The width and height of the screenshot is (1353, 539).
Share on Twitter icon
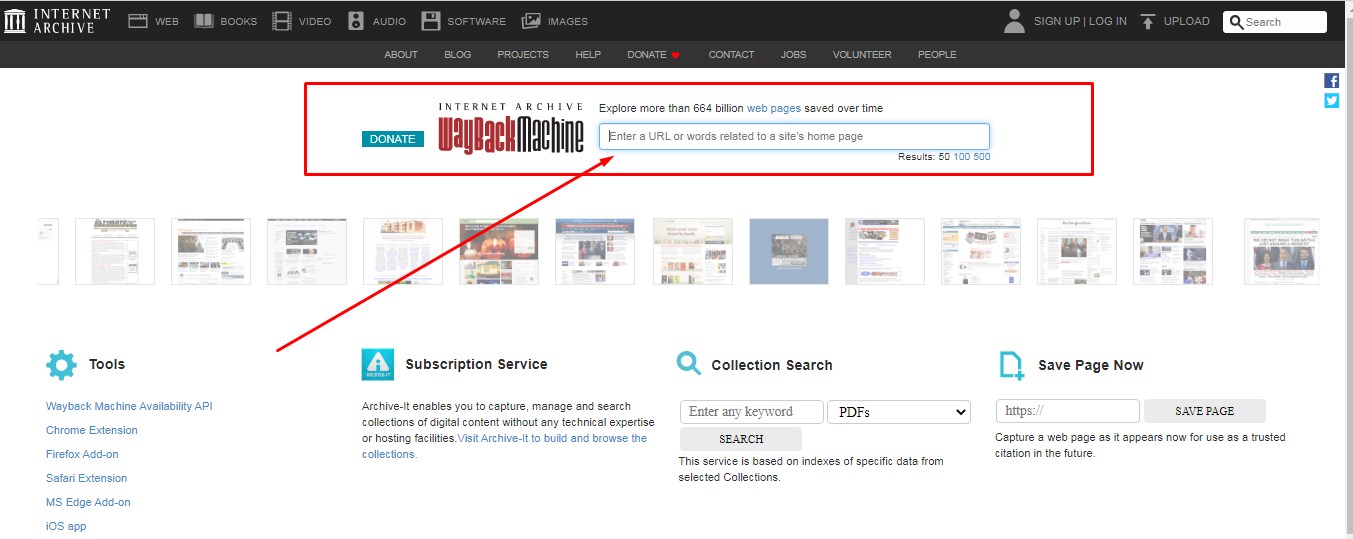pyautogui.click(x=1331, y=101)
